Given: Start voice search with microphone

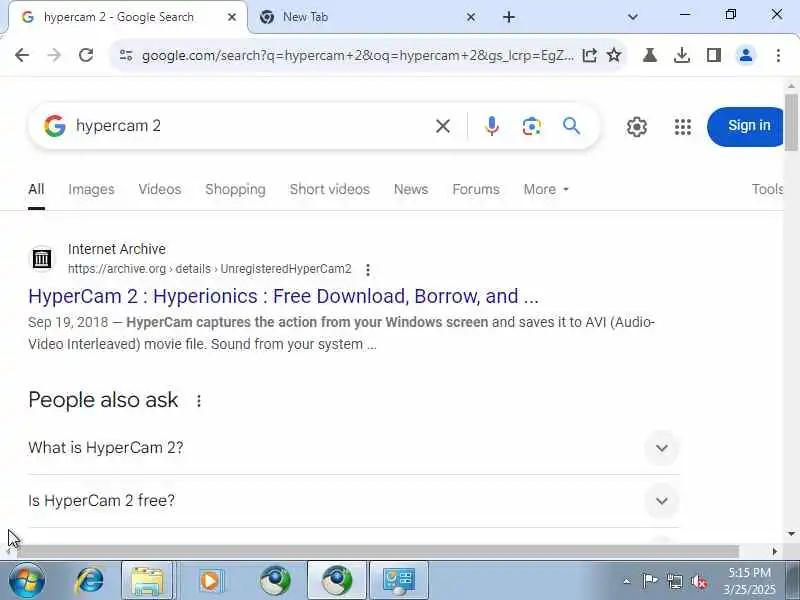Looking at the screenshot, I should point(492,126).
